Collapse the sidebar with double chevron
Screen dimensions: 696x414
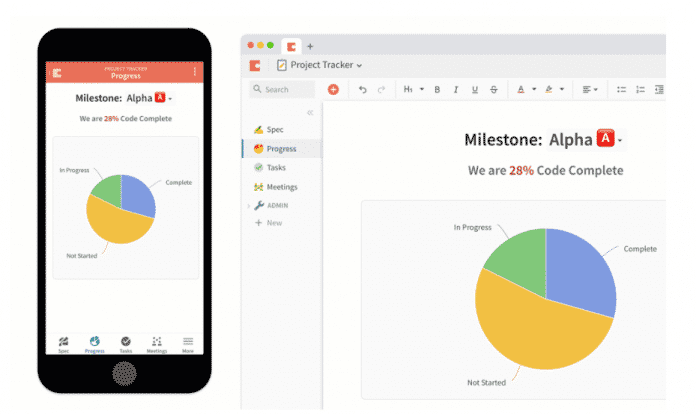(309, 112)
